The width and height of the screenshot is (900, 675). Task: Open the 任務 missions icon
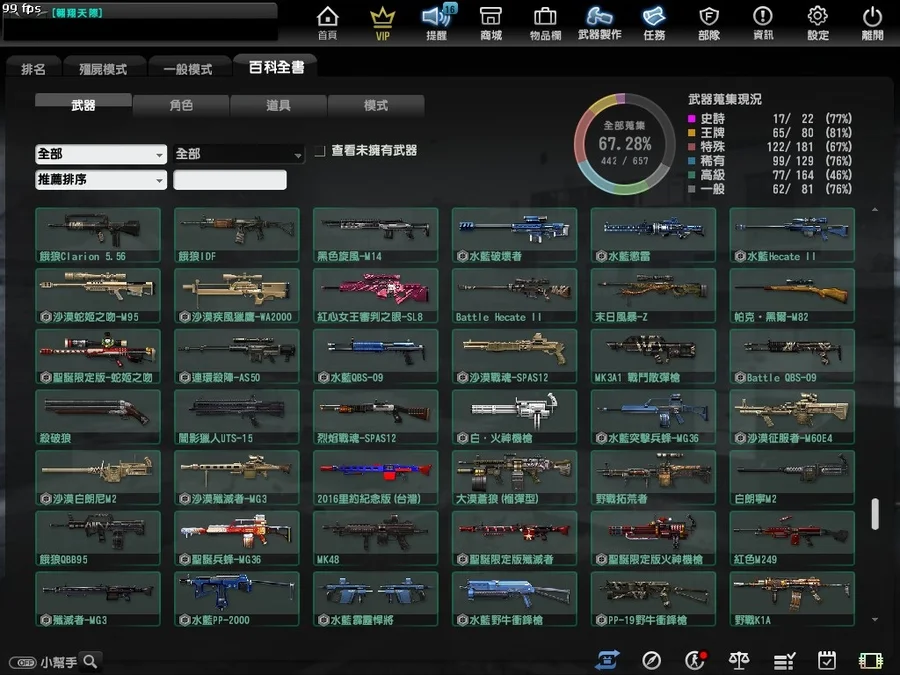654,23
